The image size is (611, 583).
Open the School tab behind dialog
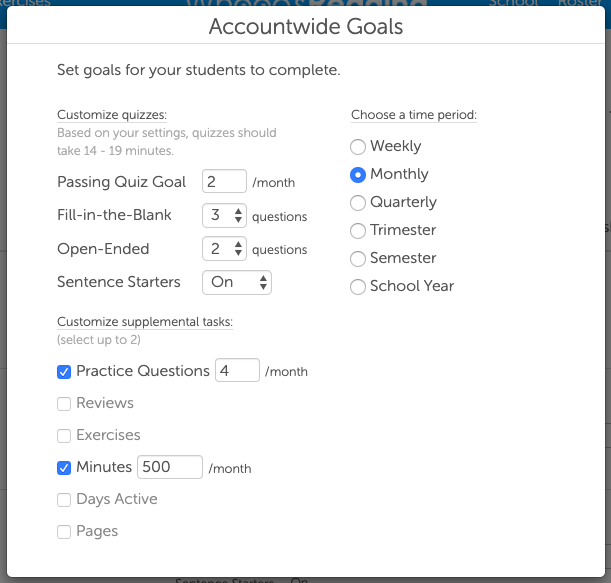pyautogui.click(x=511, y=4)
